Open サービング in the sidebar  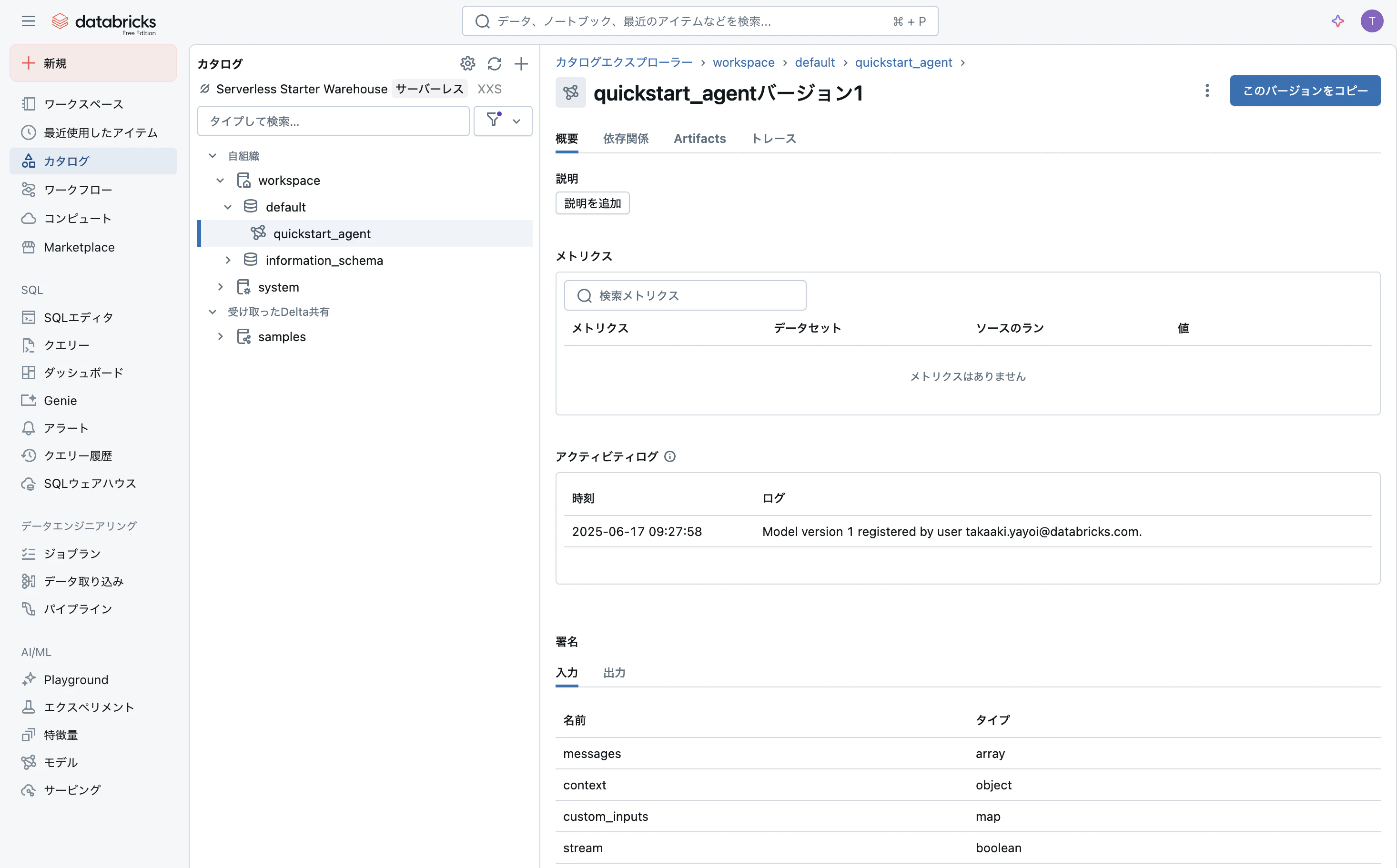click(x=93, y=790)
